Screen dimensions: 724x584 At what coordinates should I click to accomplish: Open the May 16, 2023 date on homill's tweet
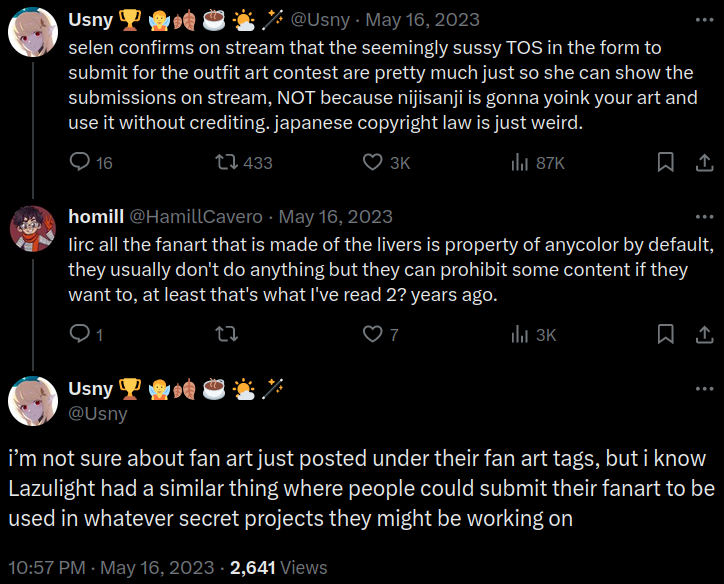coord(335,217)
